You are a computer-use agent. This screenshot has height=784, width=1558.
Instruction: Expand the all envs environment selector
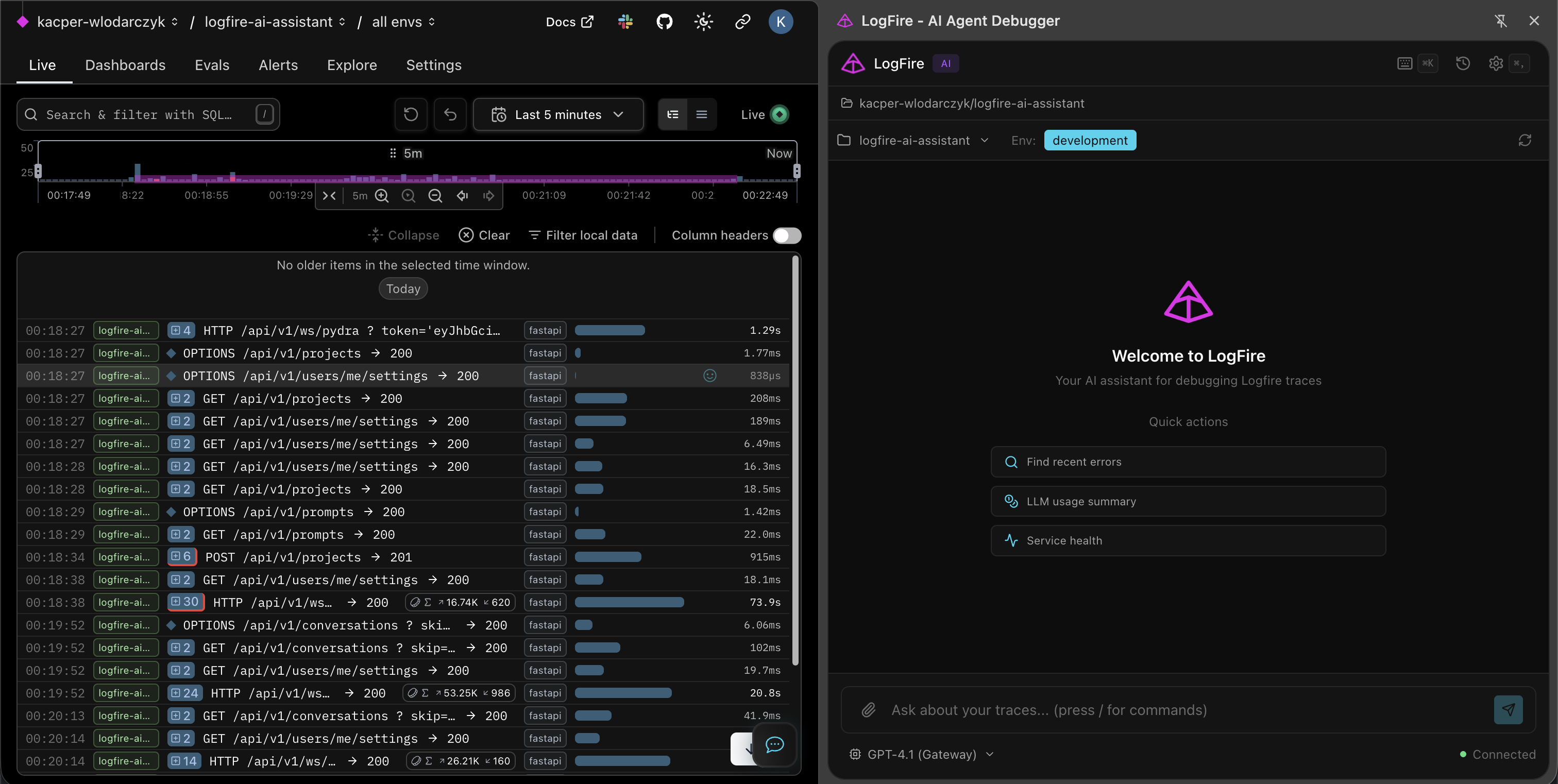click(403, 22)
